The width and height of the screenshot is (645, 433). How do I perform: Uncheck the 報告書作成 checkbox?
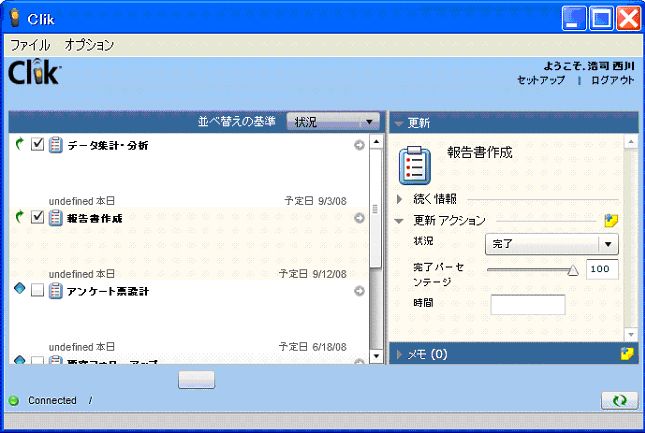pyautogui.click(x=37, y=217)
